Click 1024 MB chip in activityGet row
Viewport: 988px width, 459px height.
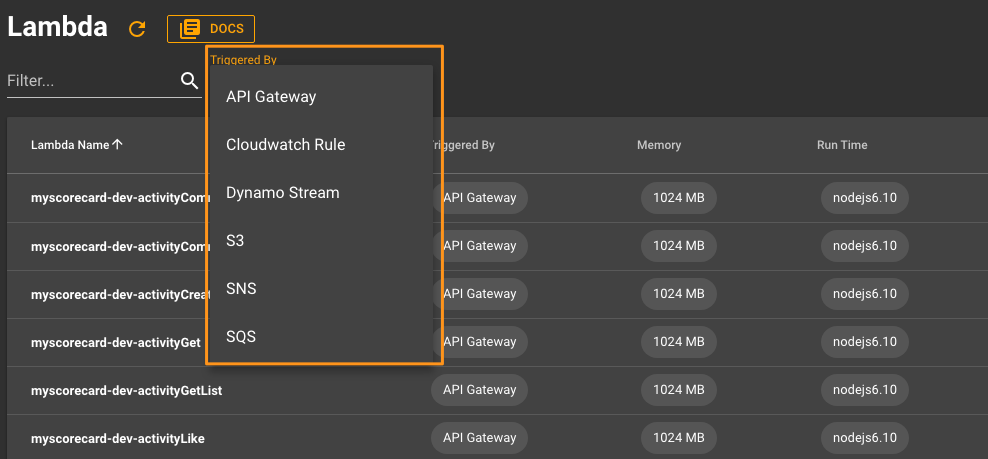(x=679, y=342)
